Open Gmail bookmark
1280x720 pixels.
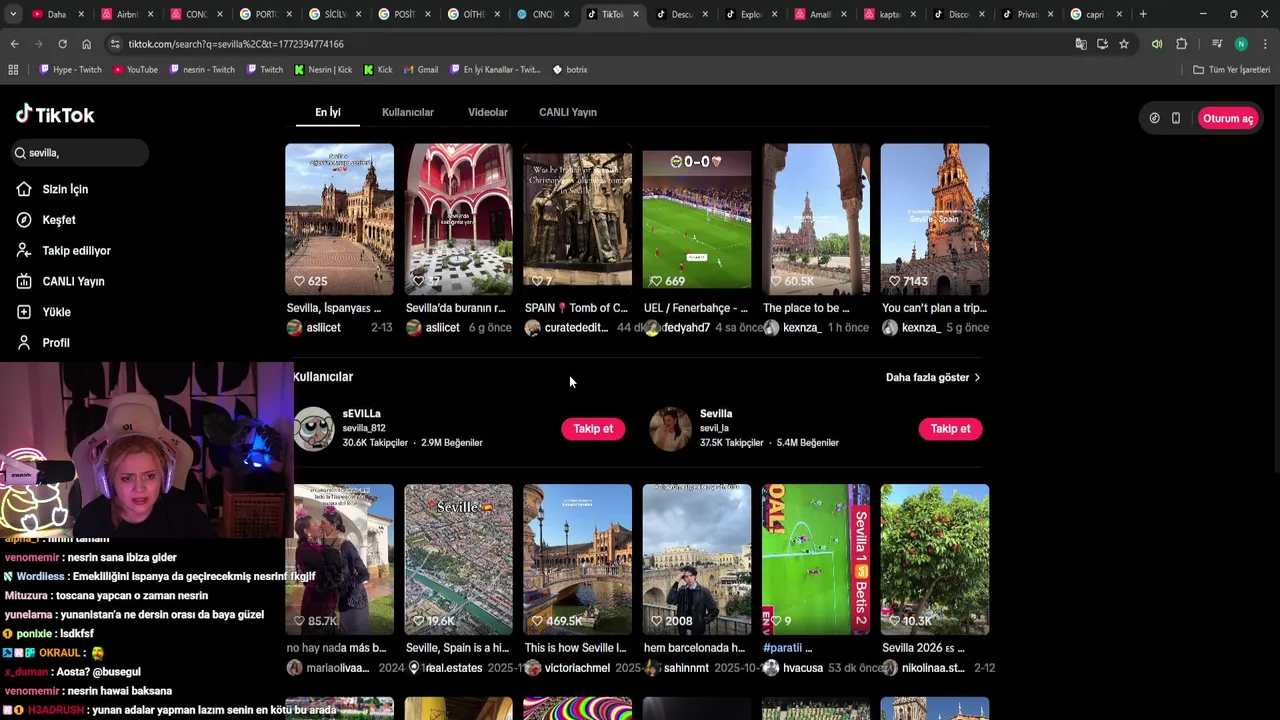pos(421,70)
